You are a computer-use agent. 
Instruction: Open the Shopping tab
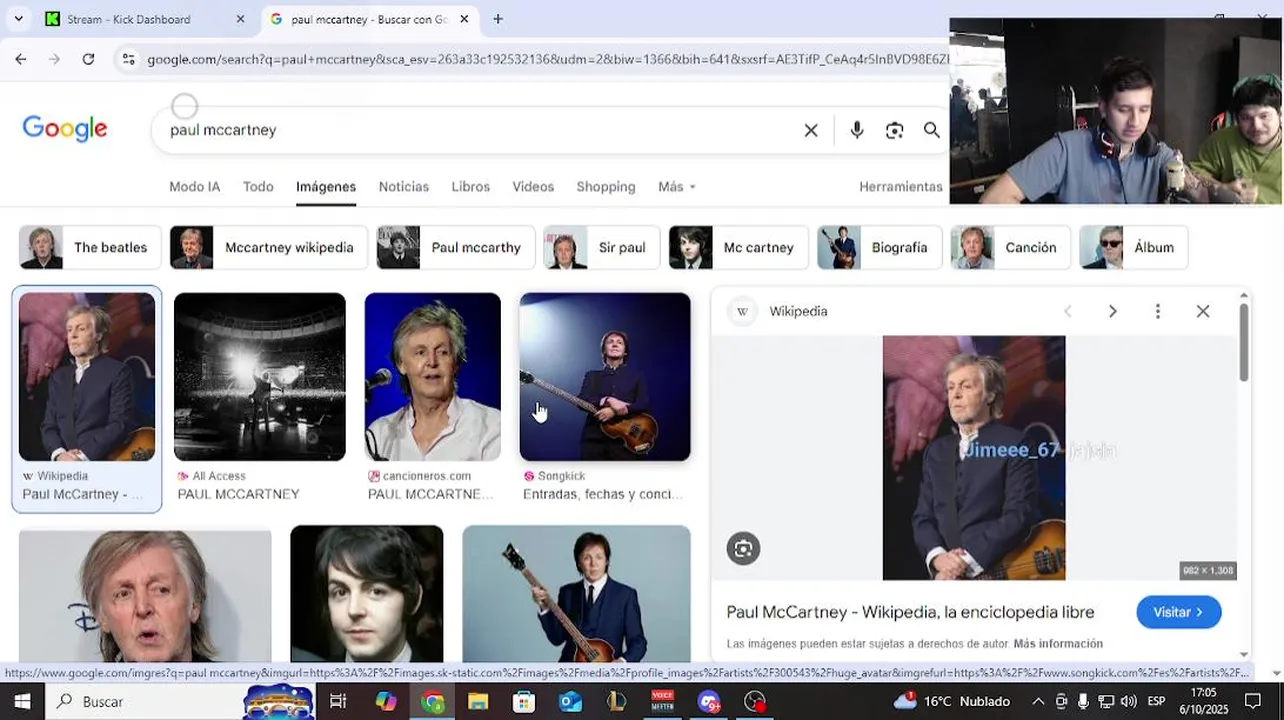pyautogui.click(x=606, y=187)
